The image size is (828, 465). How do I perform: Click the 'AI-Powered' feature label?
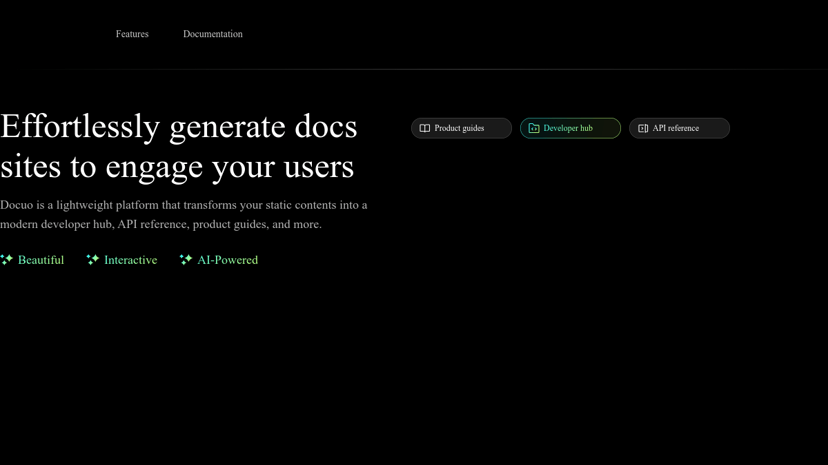[228, 260]
